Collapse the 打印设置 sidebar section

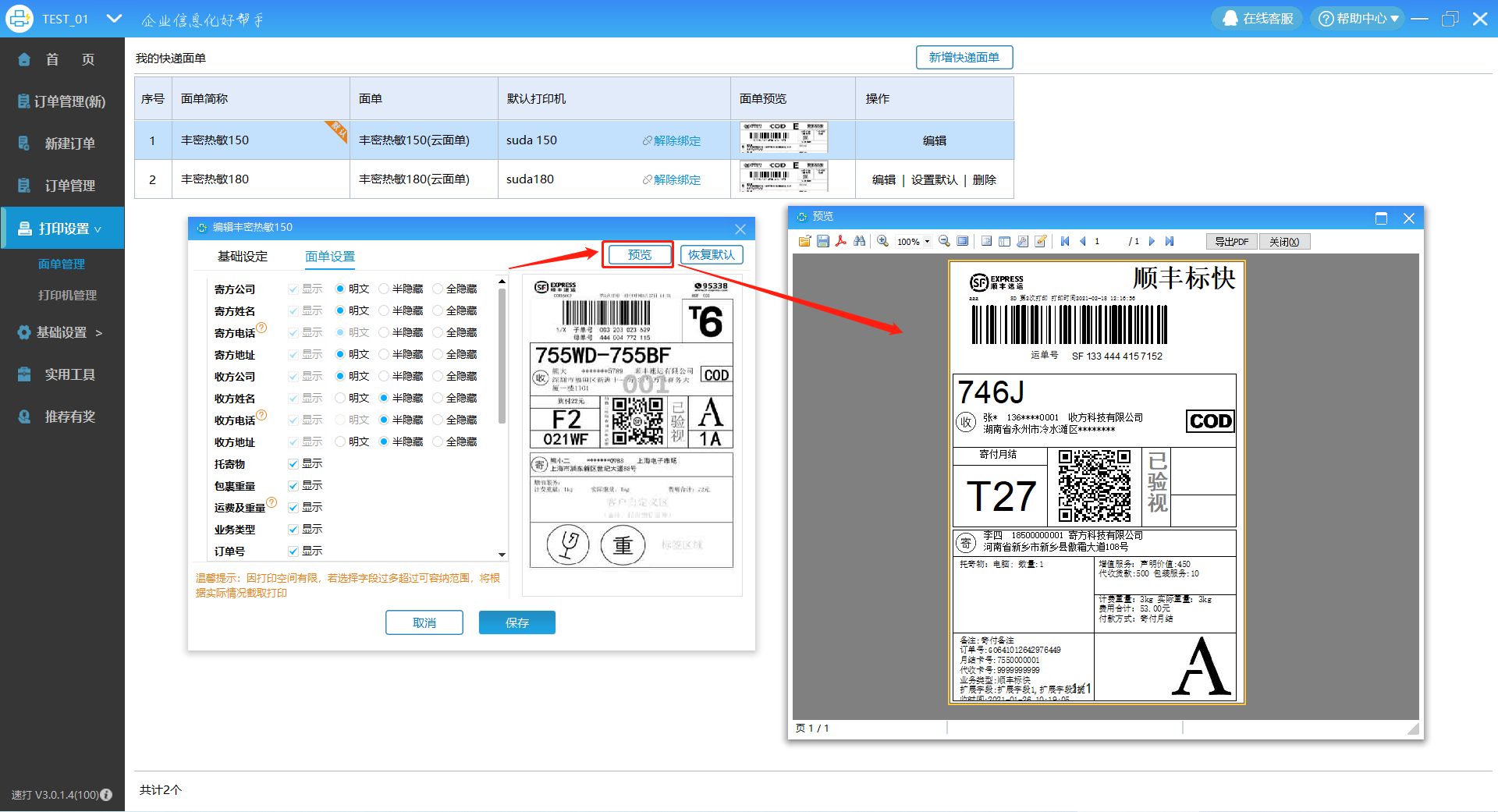pos(62,229)
